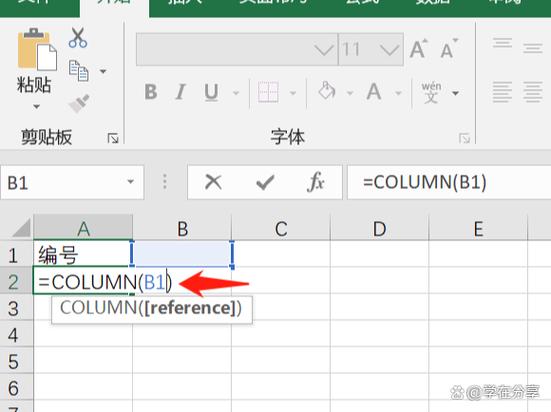This screenshot has width=551, height=412.
Task: Click highlighted cell B1
Action: 182,254
